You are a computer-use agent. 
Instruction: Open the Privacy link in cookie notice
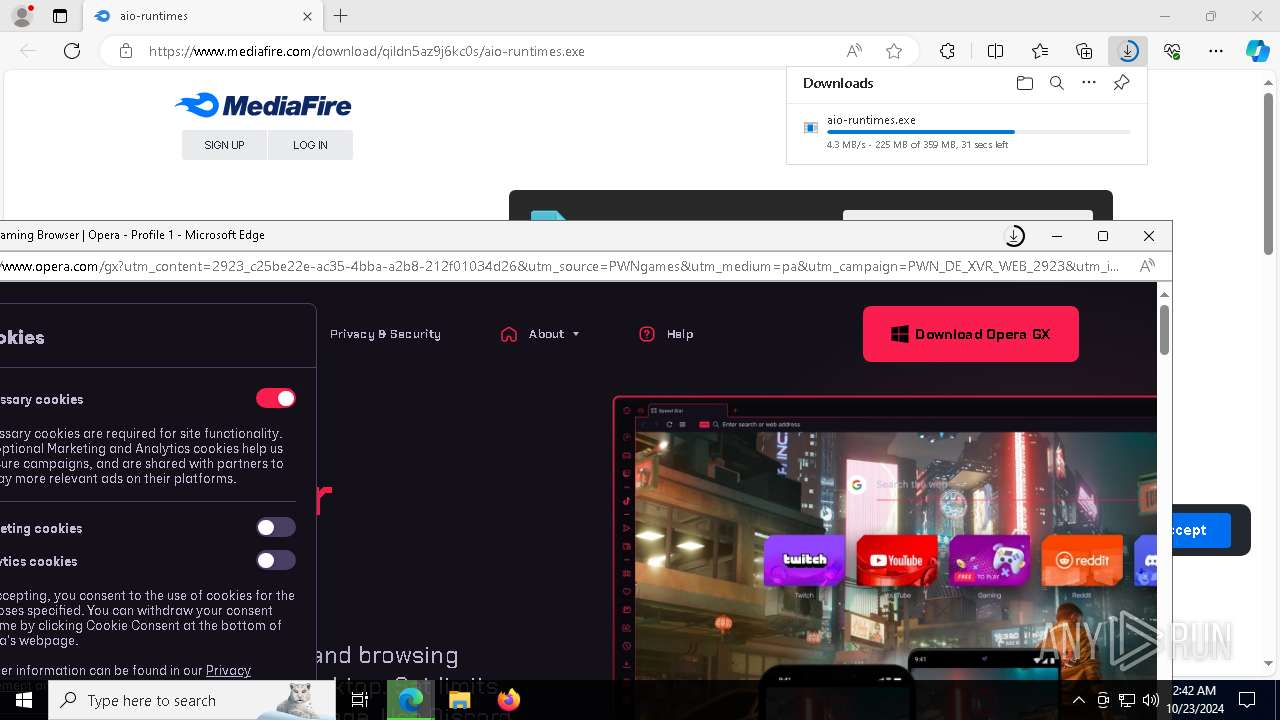pos(228,670)
